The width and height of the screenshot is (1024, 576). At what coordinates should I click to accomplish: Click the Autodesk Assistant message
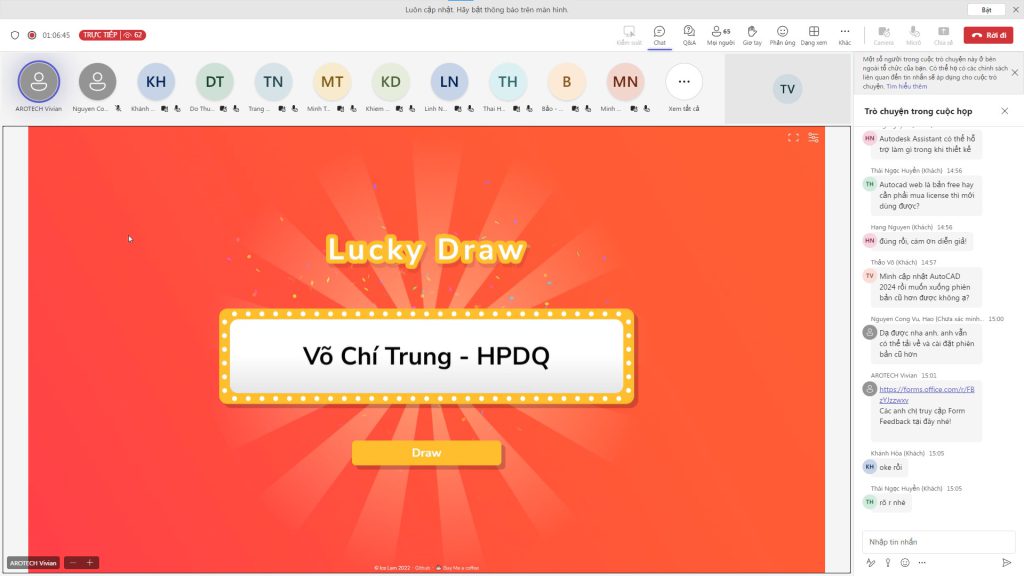coord(927,144)
